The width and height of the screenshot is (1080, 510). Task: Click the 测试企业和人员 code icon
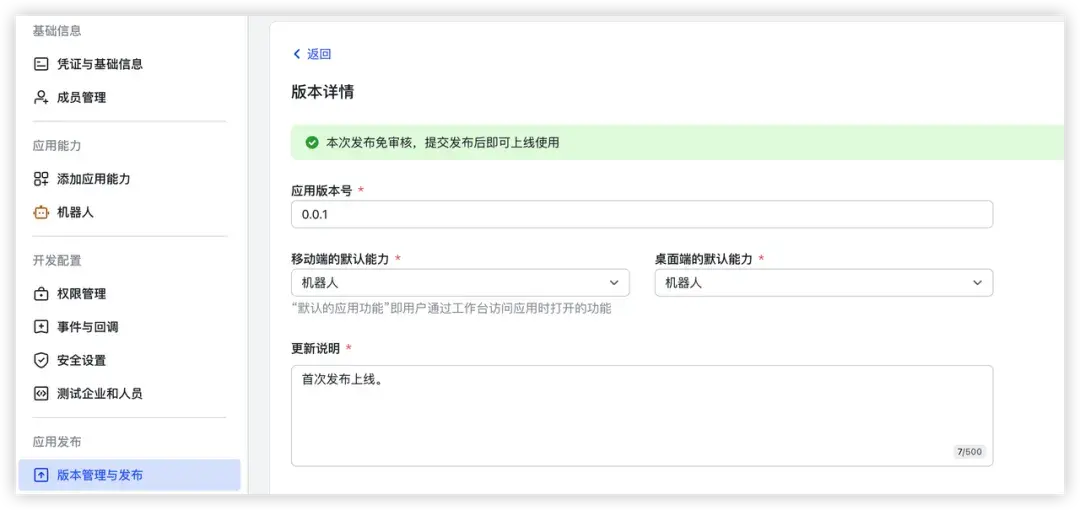coord(41,394)
